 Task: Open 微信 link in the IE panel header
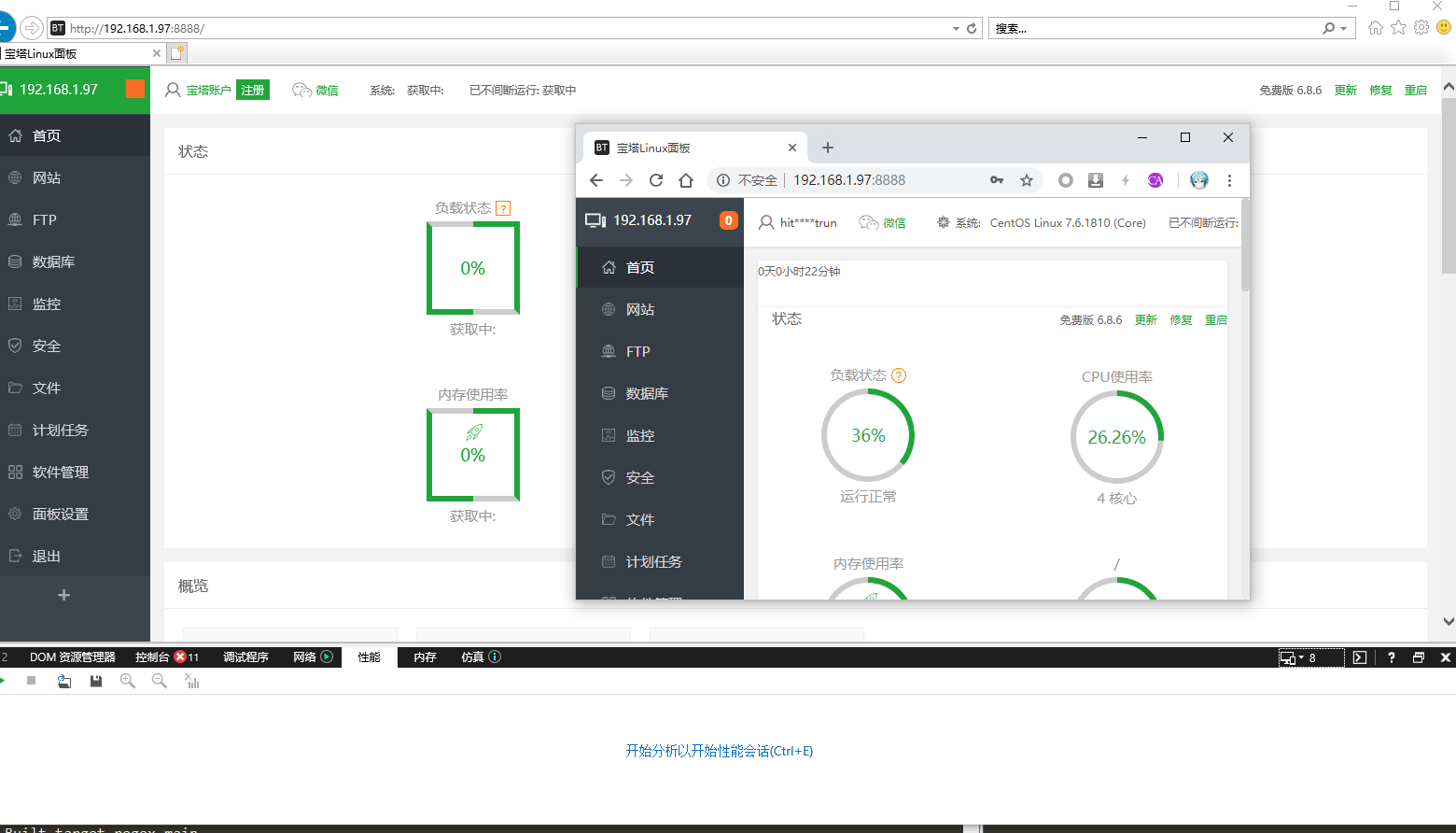coord(327,91)
